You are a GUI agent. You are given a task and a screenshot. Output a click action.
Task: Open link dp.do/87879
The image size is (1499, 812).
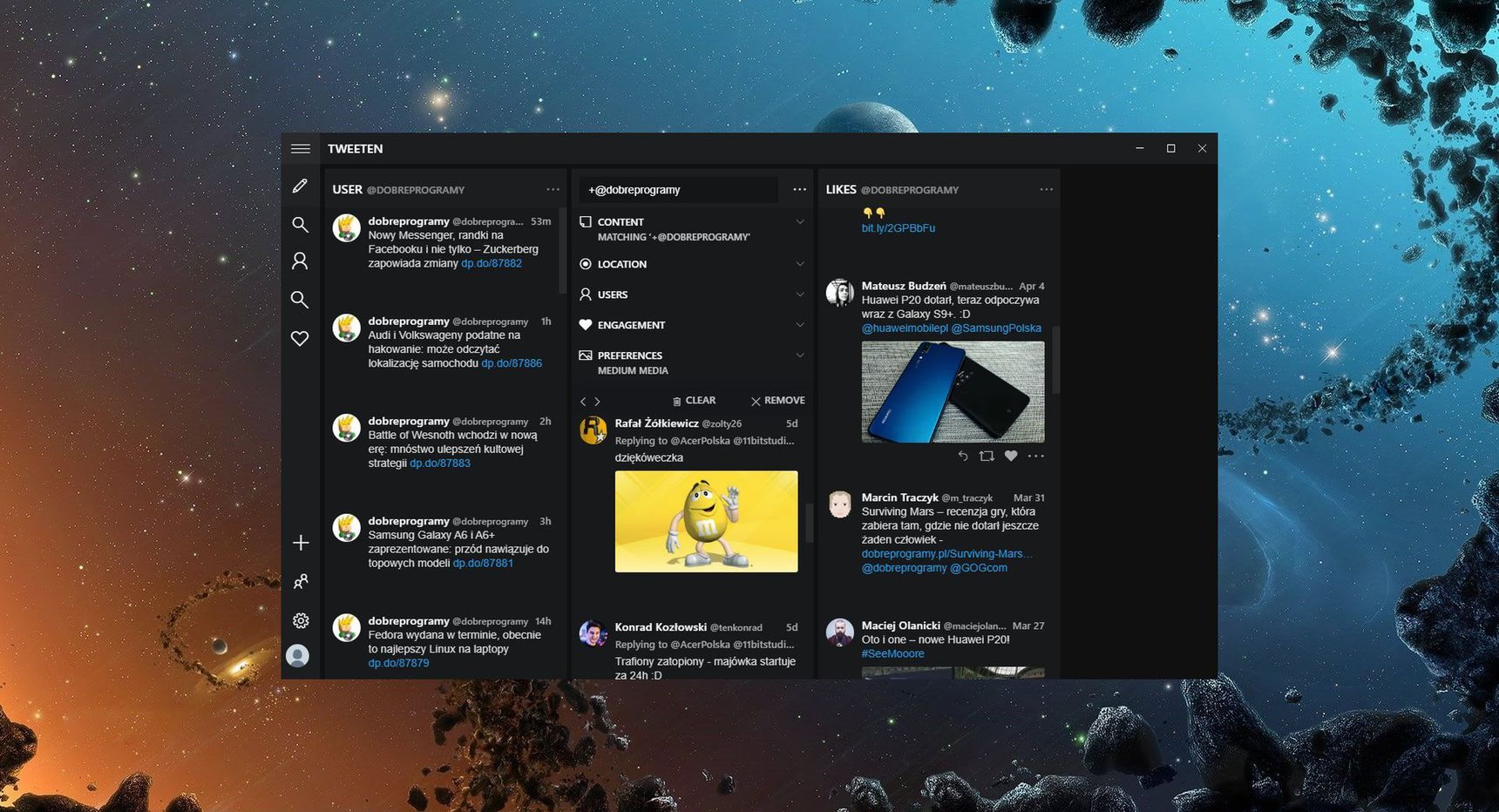coord(398,663)
